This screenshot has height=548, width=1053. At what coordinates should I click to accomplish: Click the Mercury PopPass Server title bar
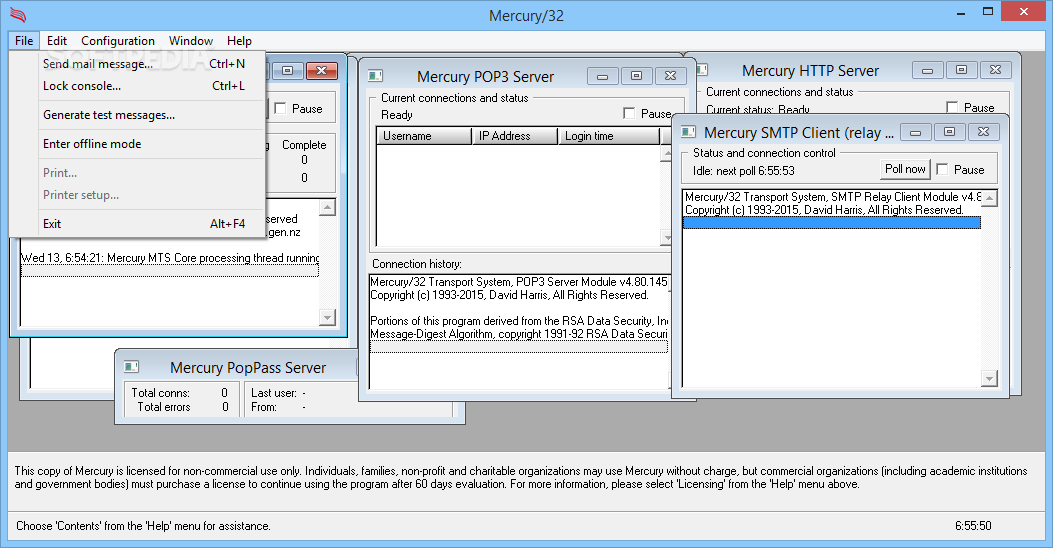pyautogui.click(x=248, y=367)
